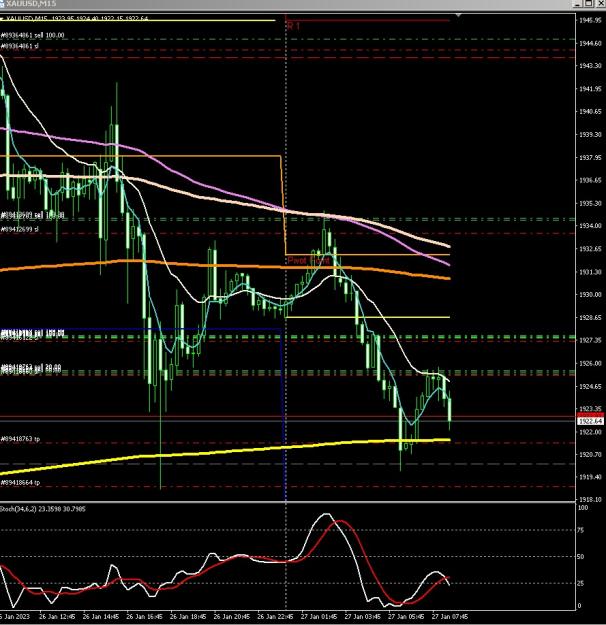Toggle the one-click trading arrow before XAUUSD,M15
This screenshot has height=625, width=606.
2,19
